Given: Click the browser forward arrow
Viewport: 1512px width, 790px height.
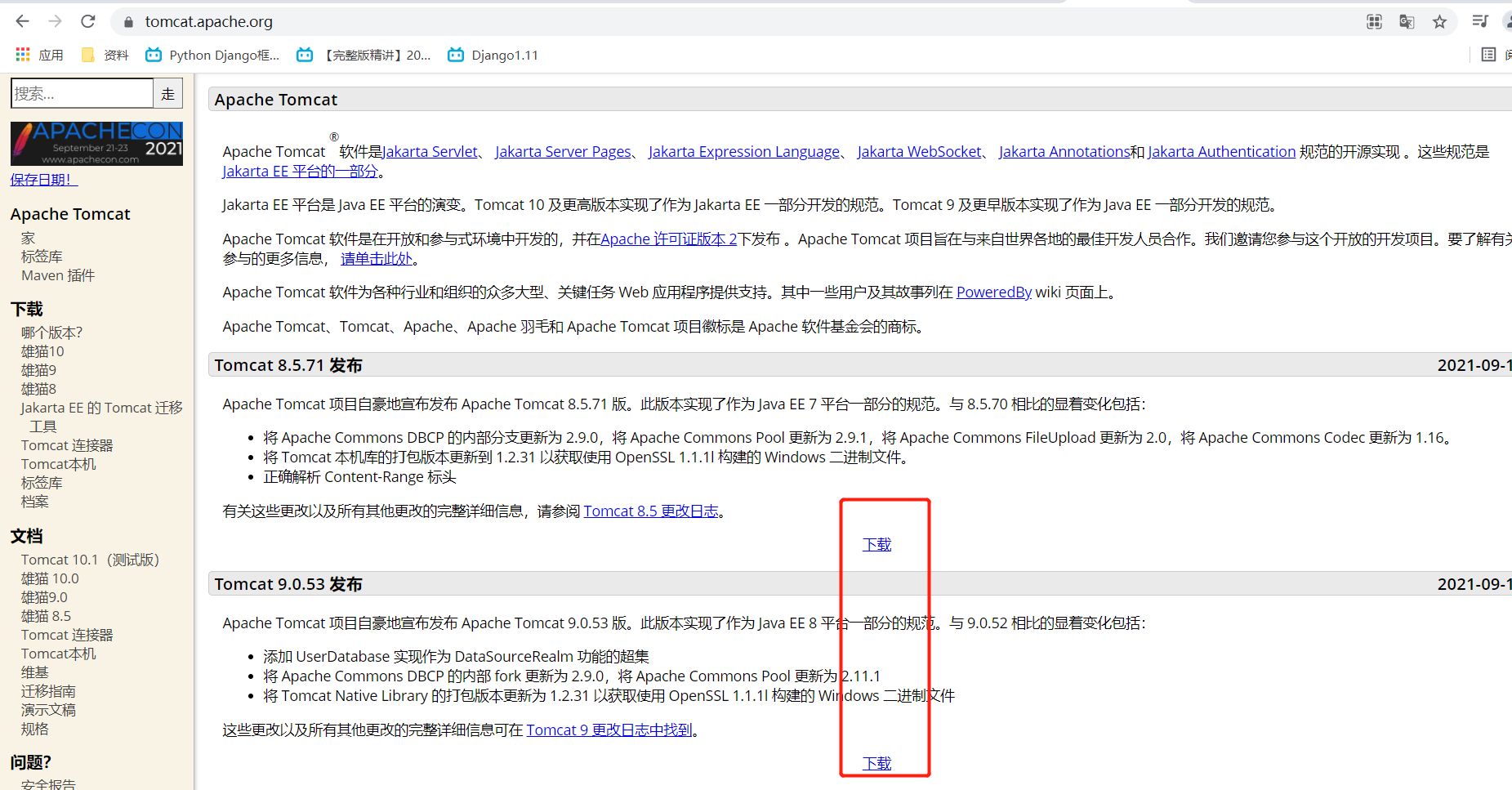Looking at the screenshot, I should coord(55,21).
